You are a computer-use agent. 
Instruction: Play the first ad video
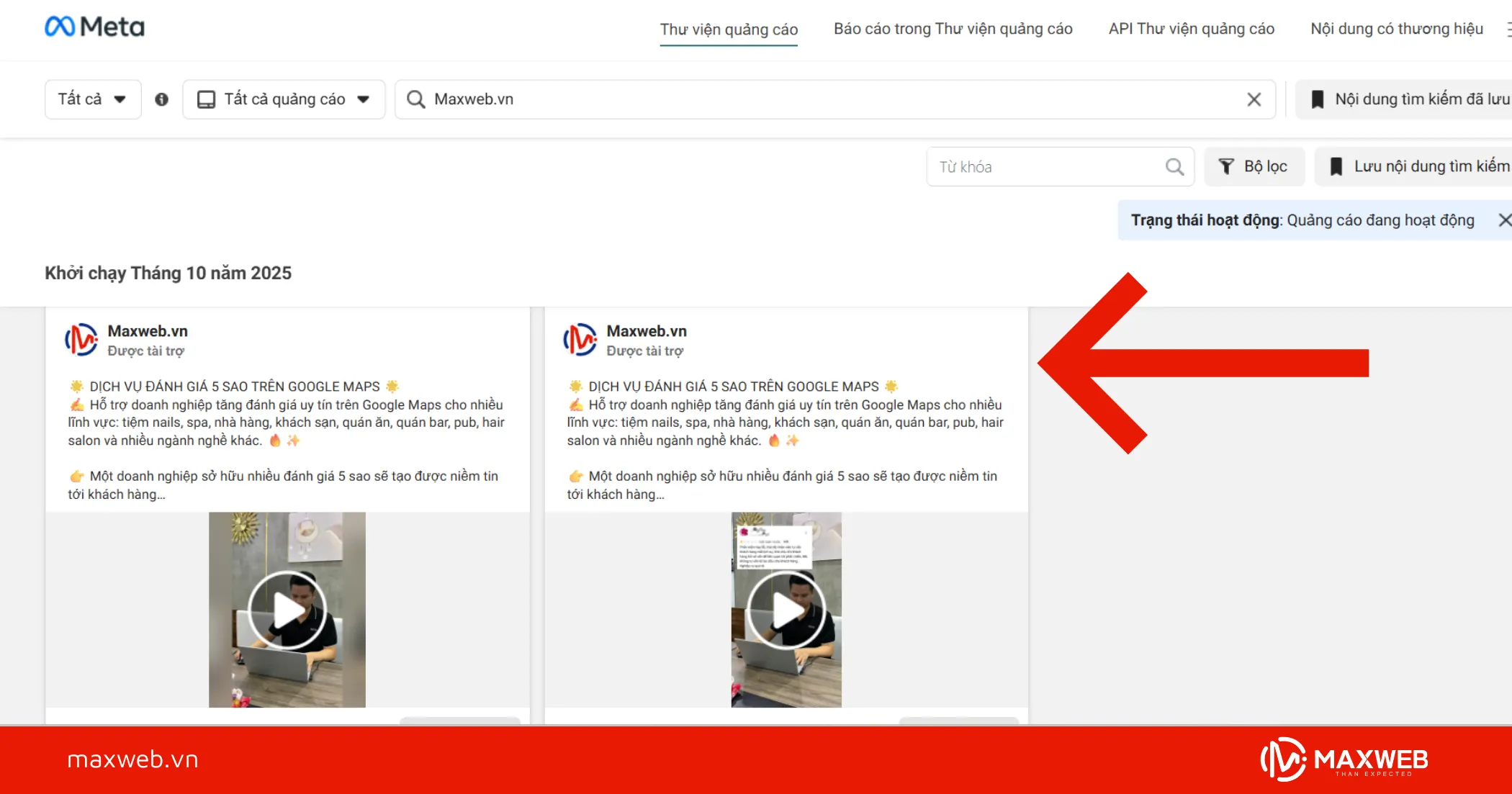(x=287, y=610)
